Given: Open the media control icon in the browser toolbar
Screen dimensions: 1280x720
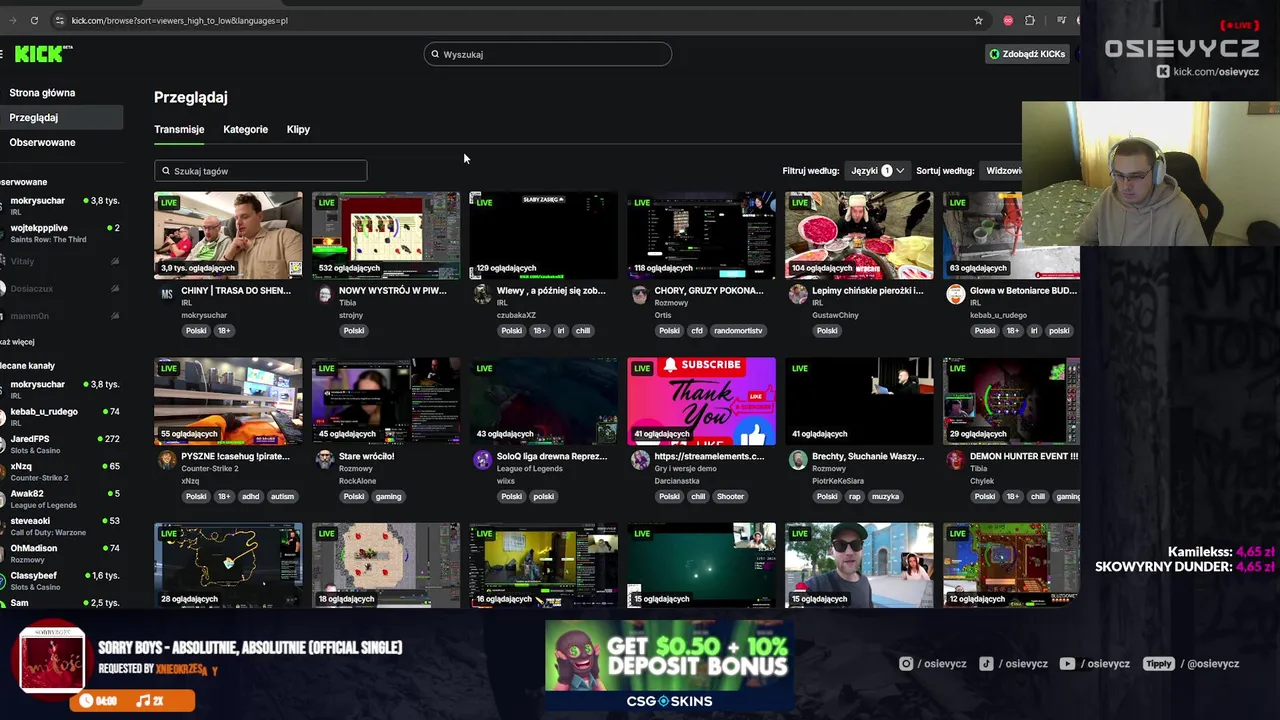Looking at the screenshot, I should 1061,20.
